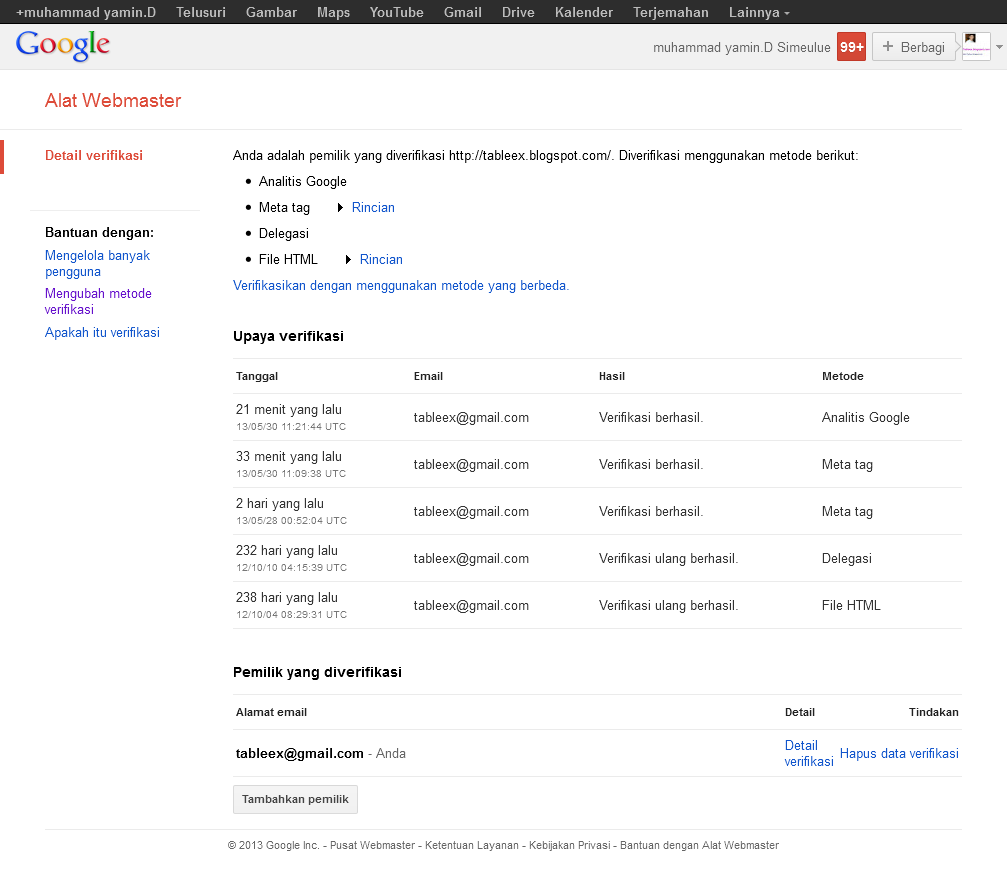Open the 99+ notifications badge
Image resolution: width=1007 pixels, height=890 pixels.
851,47
